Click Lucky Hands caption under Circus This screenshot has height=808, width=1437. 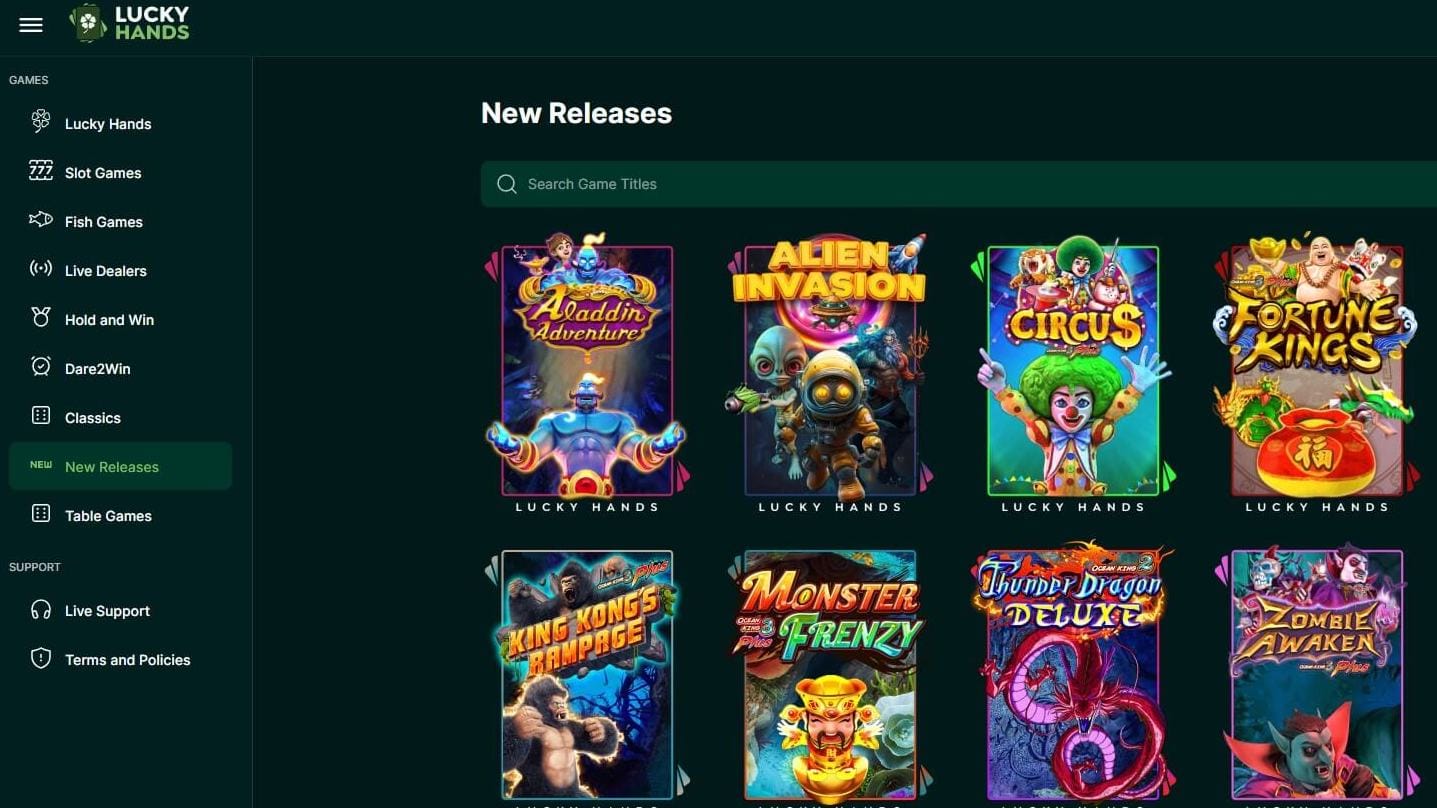click(1073, 507)
